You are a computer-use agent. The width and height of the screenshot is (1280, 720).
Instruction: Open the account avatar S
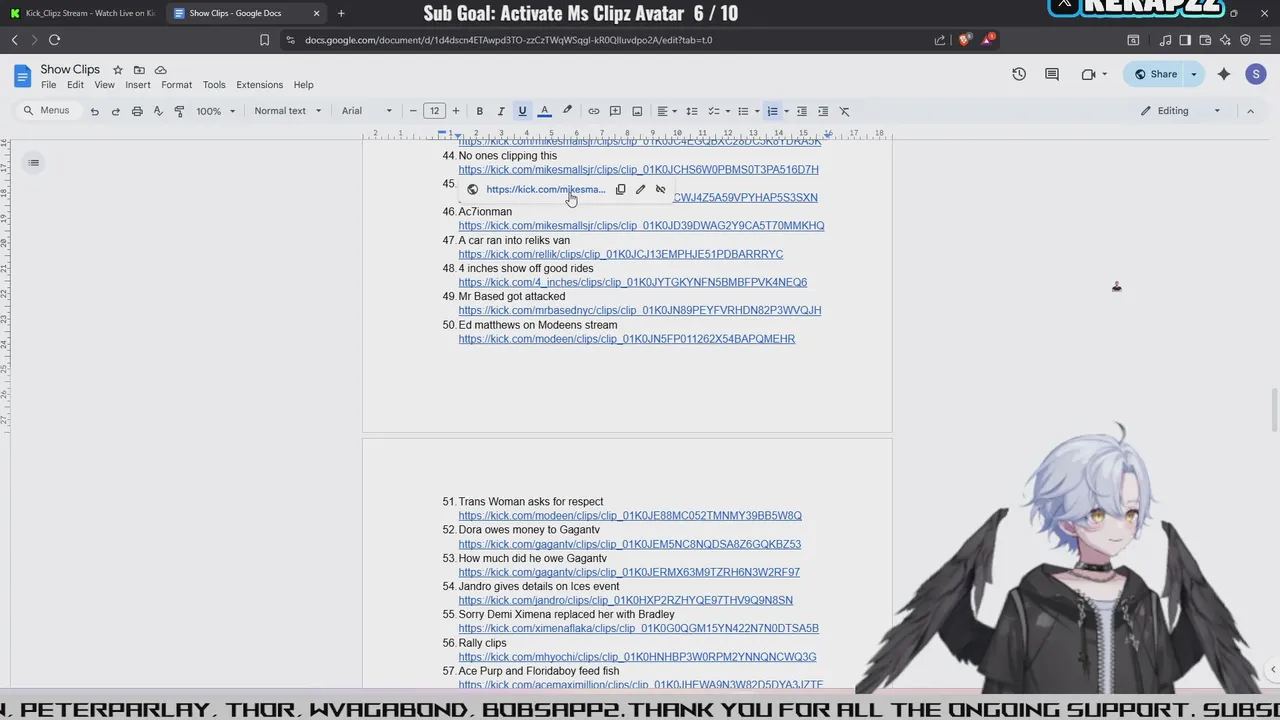(1256, 74)
